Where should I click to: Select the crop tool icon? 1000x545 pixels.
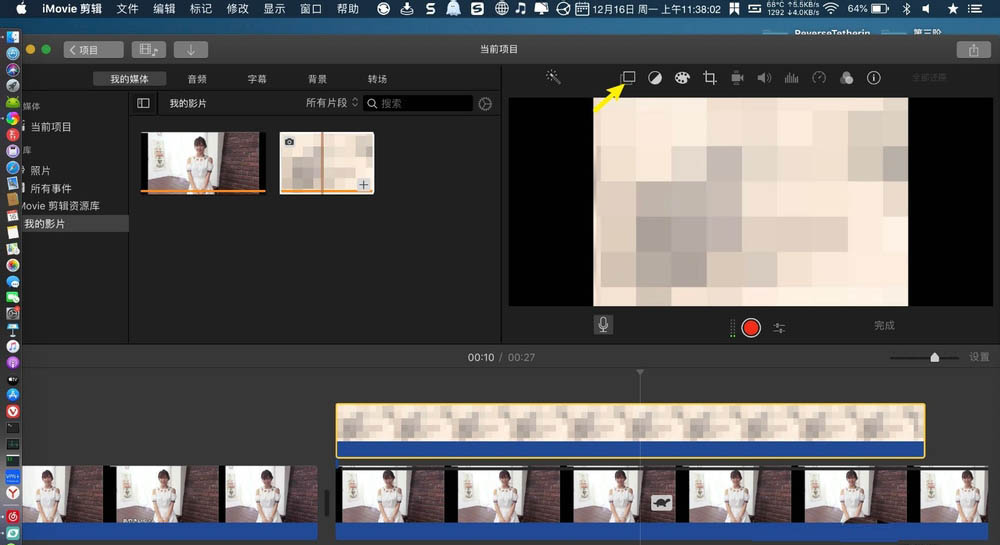coord(710,78)
